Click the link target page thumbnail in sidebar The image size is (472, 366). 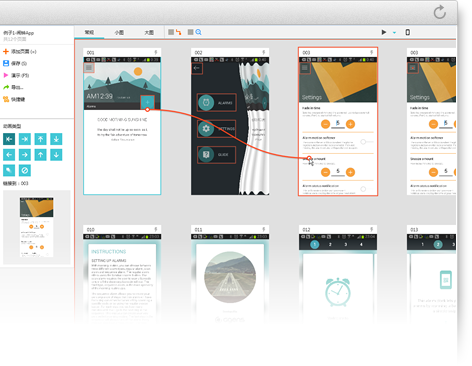pyautogui.click(x=37, y=227)
